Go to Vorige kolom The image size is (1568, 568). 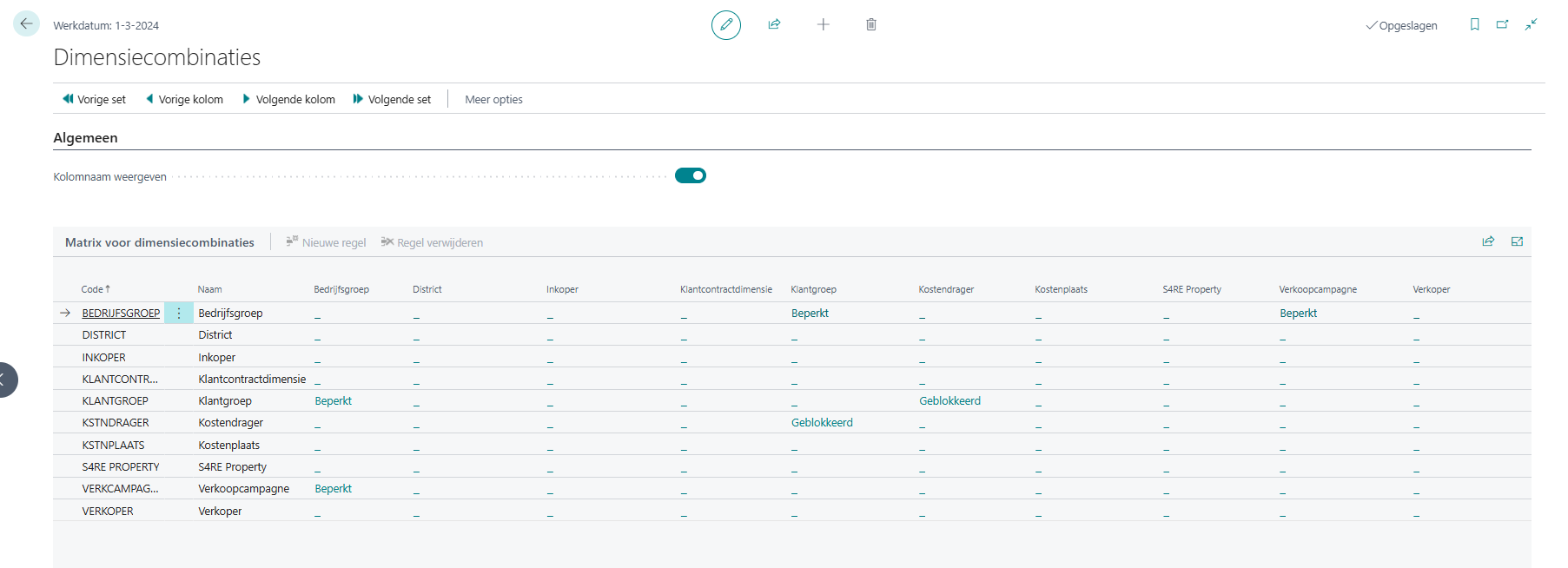[x=184, y=99]
